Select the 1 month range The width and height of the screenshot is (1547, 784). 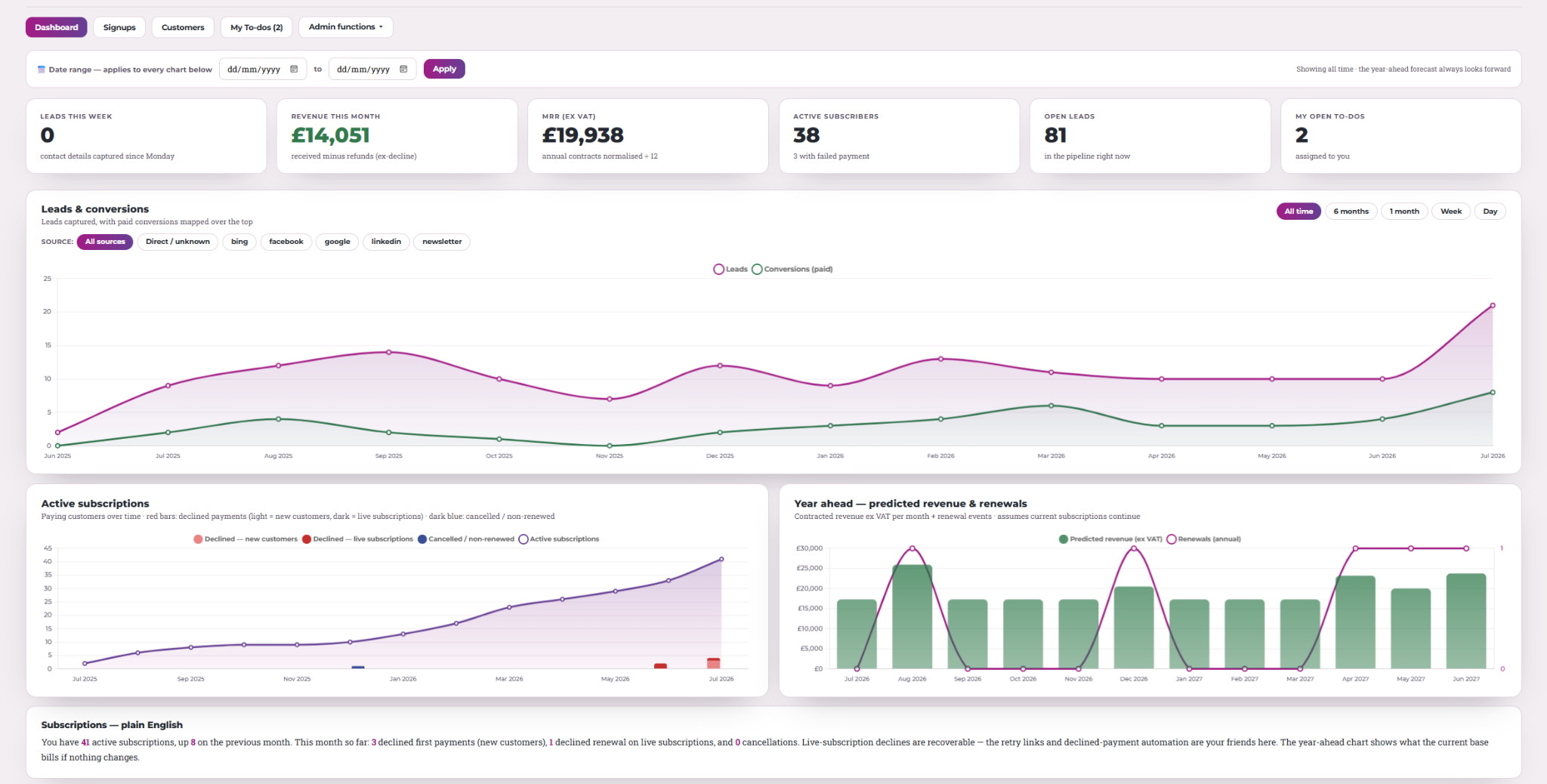pos(1404,211)
